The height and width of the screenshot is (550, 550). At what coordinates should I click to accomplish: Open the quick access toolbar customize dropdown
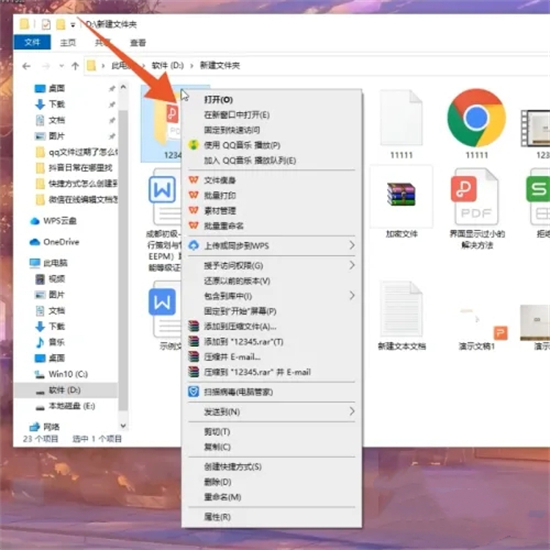click(73, 25)
